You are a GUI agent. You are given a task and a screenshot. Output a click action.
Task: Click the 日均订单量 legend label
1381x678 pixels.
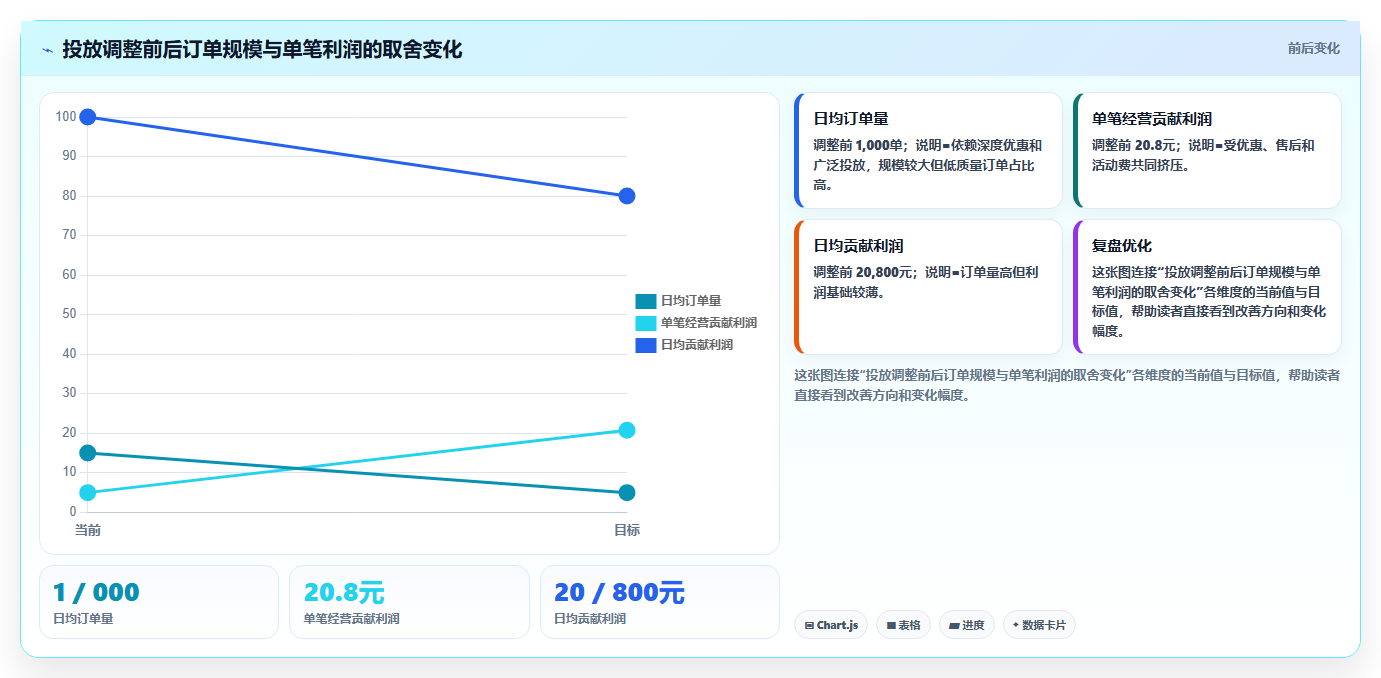pos(691,301)
